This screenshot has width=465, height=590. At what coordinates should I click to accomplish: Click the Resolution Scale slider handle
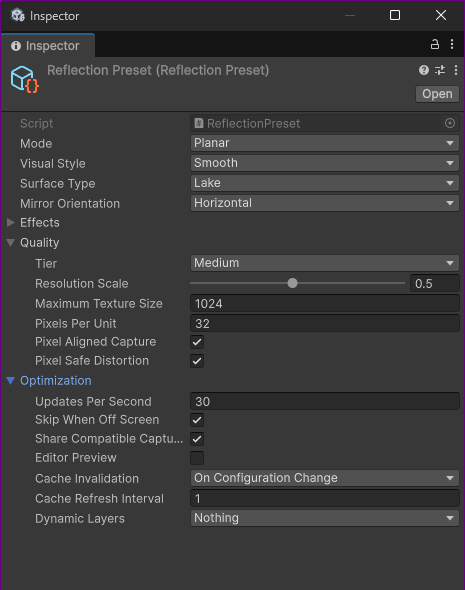(292, 283)
